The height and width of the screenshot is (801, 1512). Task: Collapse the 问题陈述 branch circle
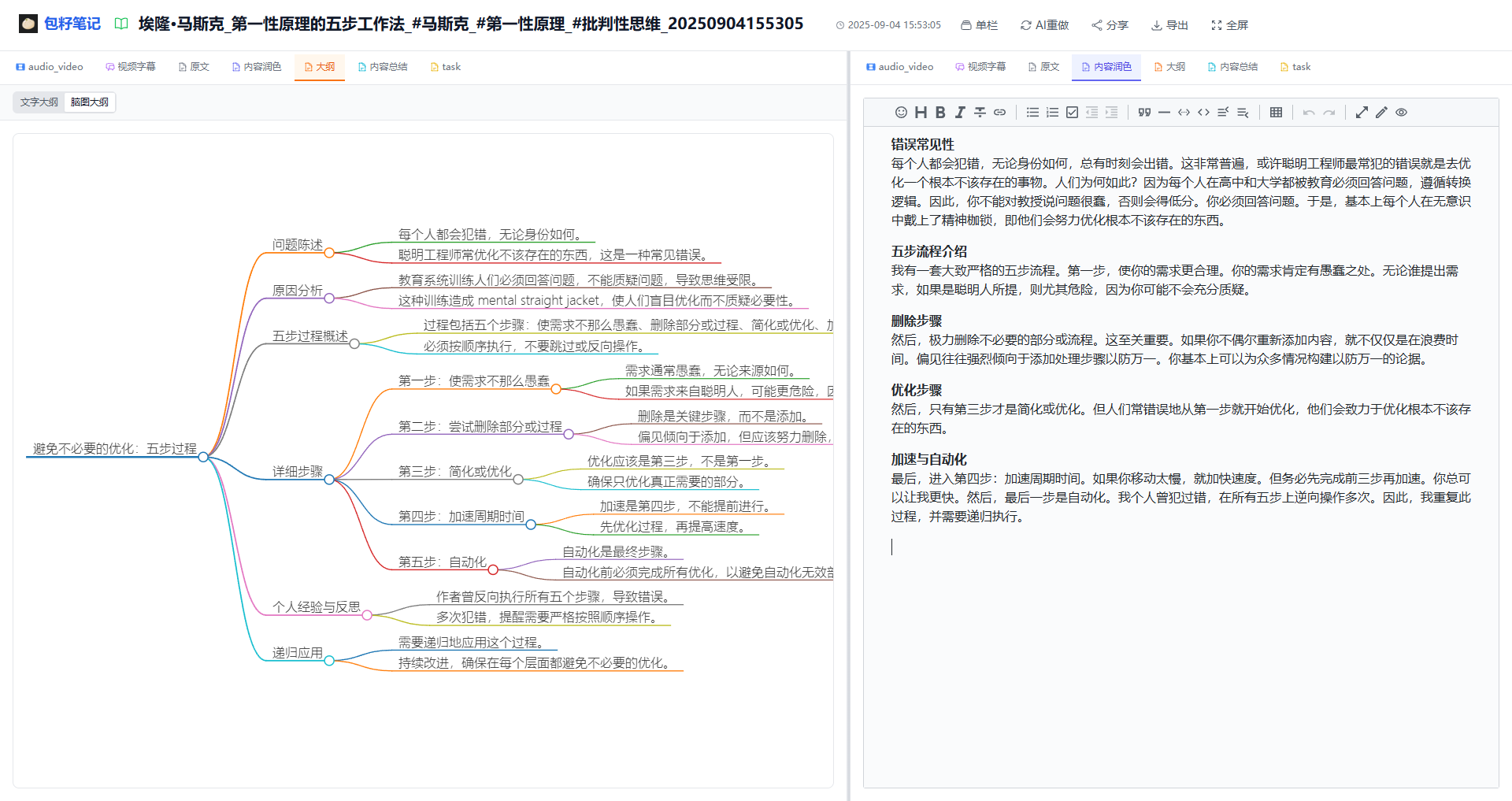(x=329, y=253)
